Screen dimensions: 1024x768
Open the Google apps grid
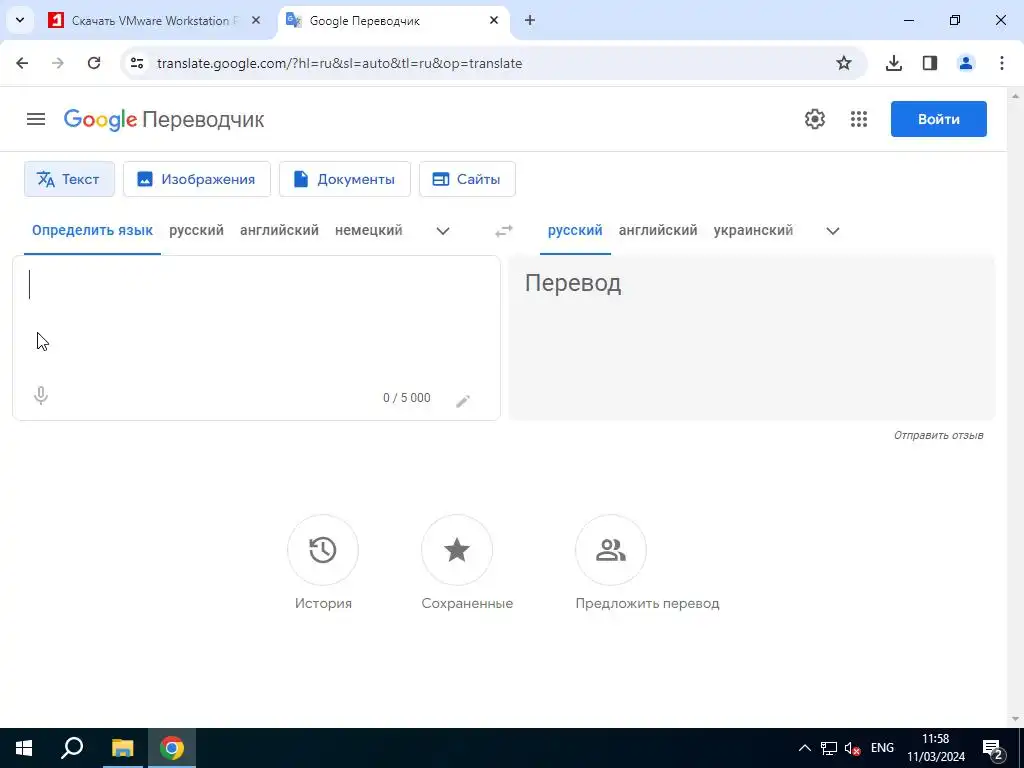(x=859, y=119)
